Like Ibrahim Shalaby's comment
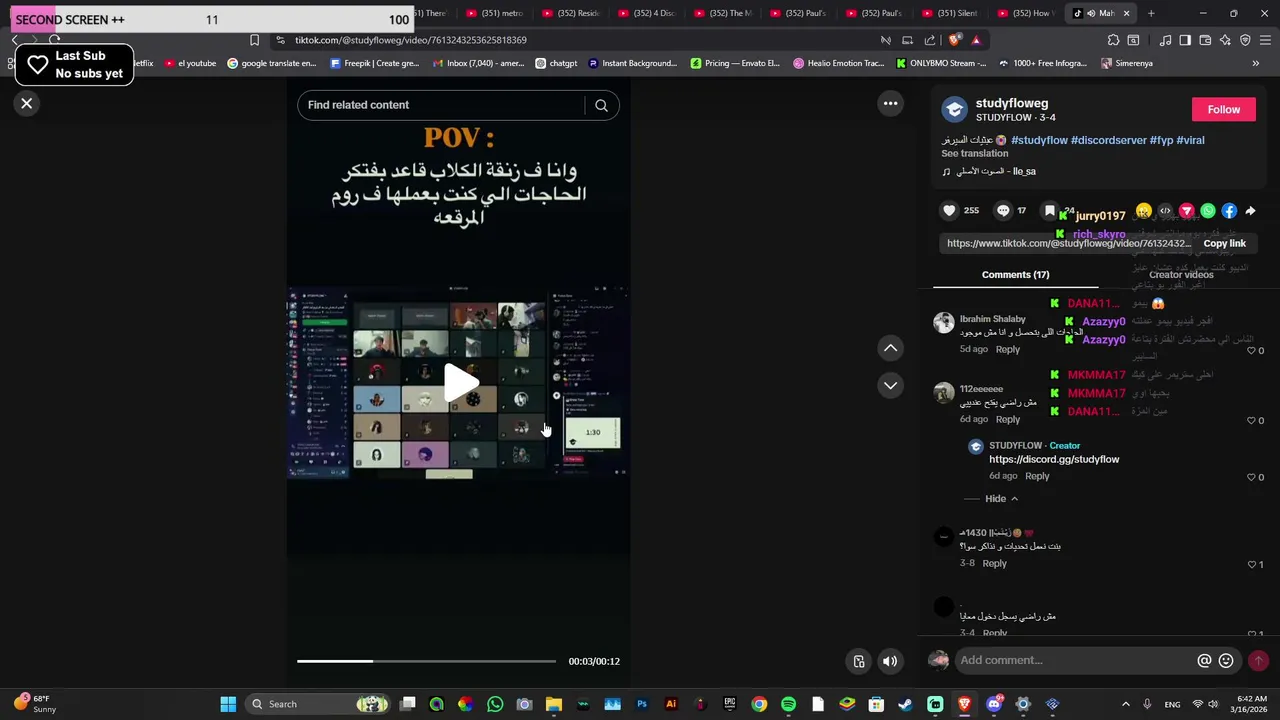Image resolution: width=1280 pixels, height=720 pixels. pos(1251,350)
